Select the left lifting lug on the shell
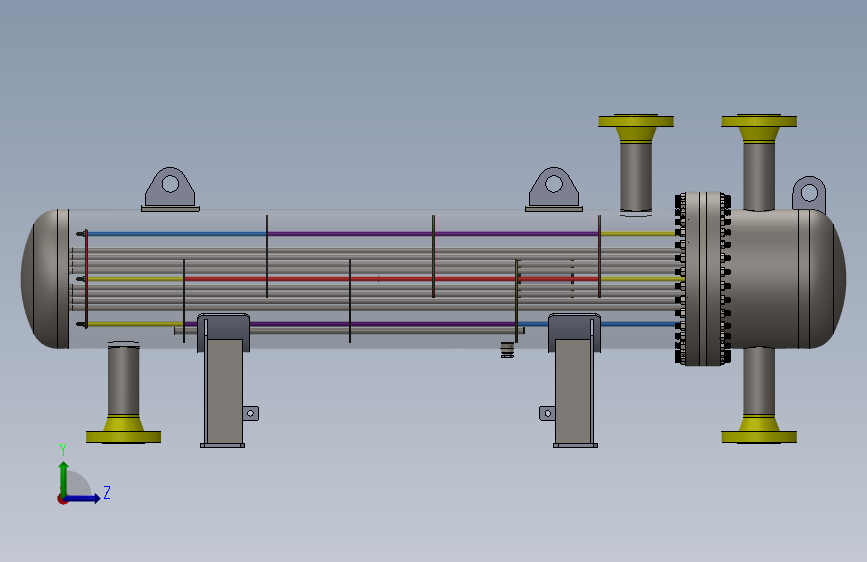 coord(170,189)
